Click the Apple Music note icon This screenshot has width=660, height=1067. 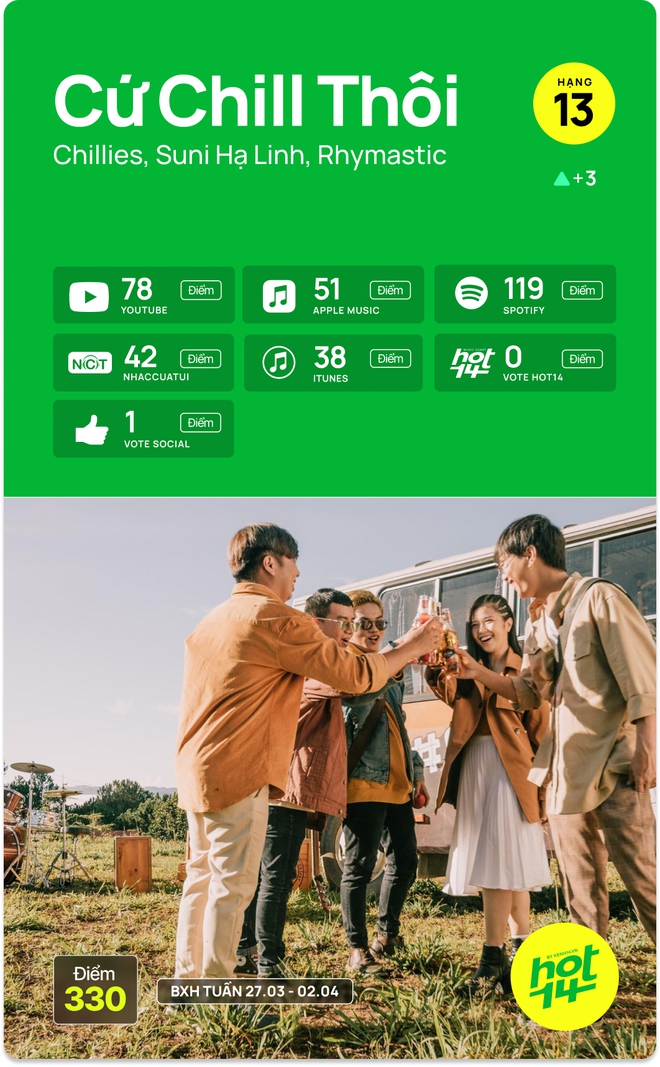click(279, 297)
